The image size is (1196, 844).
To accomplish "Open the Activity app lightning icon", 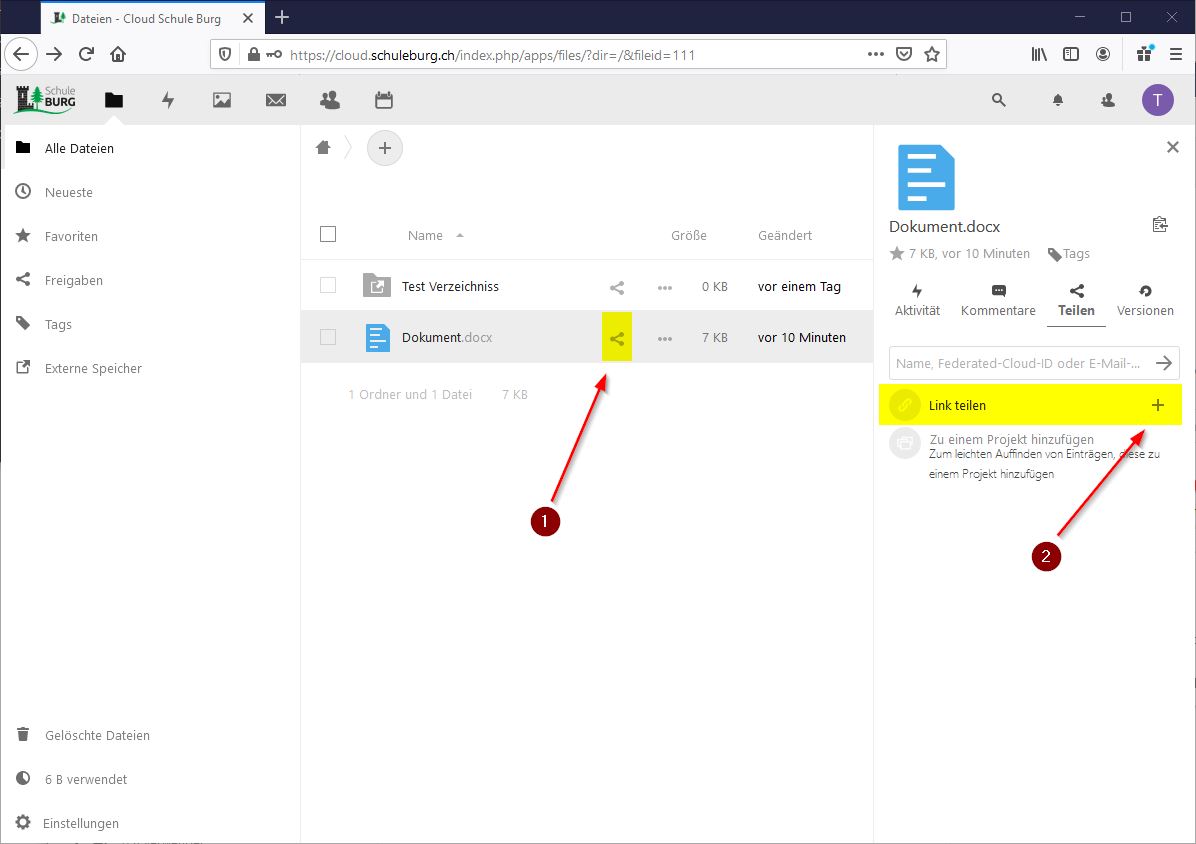I will click(x=168, y=100).
